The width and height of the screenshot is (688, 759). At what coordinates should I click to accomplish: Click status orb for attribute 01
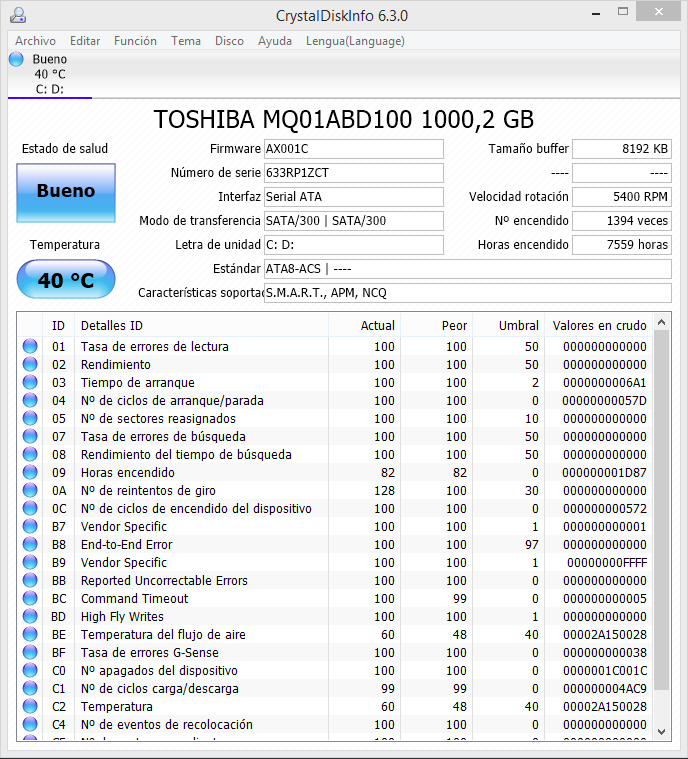pyautogui.click(x=30, y=347)
